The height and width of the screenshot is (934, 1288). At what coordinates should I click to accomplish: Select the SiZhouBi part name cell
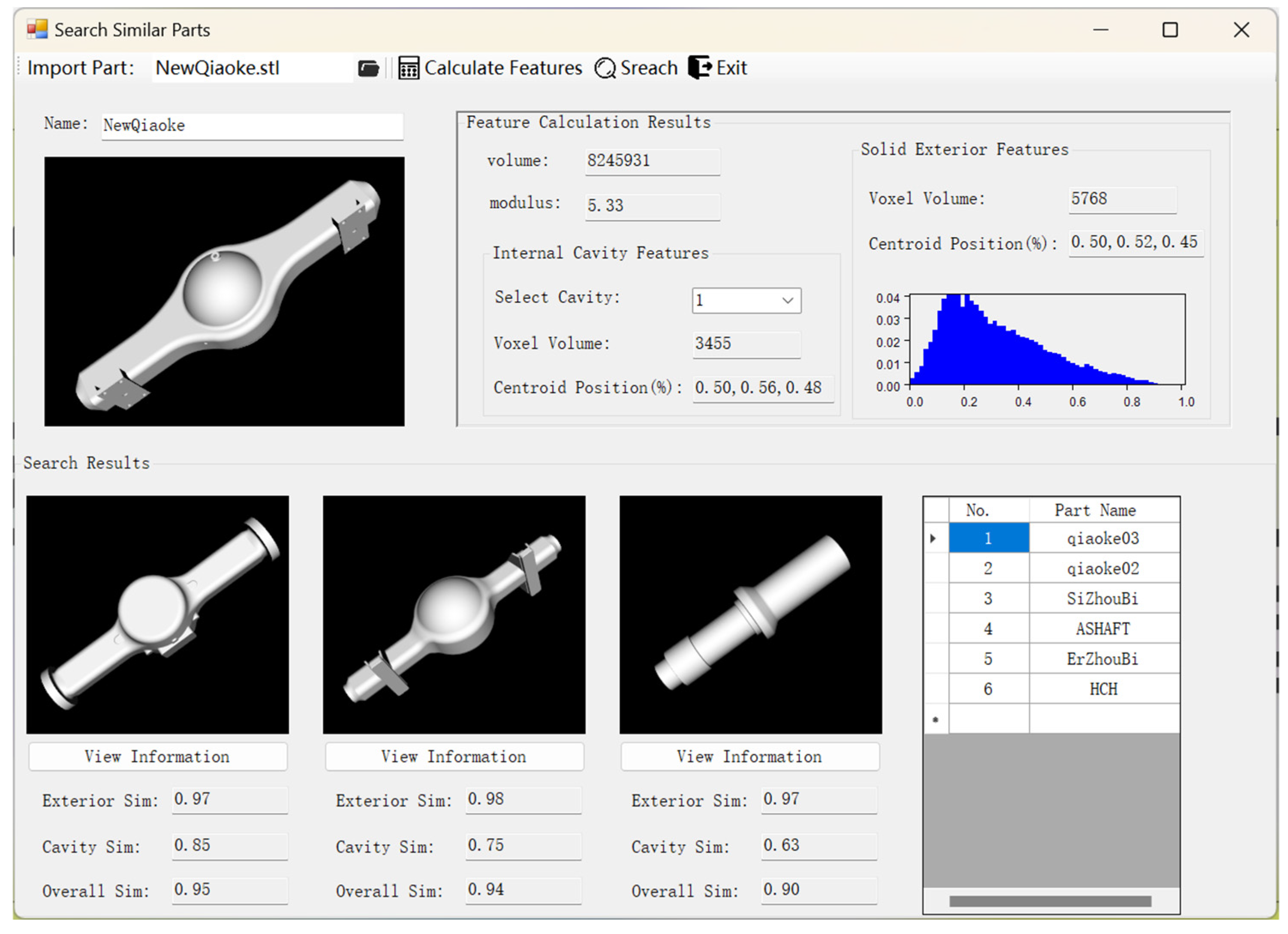click(x=1103, y=598)
